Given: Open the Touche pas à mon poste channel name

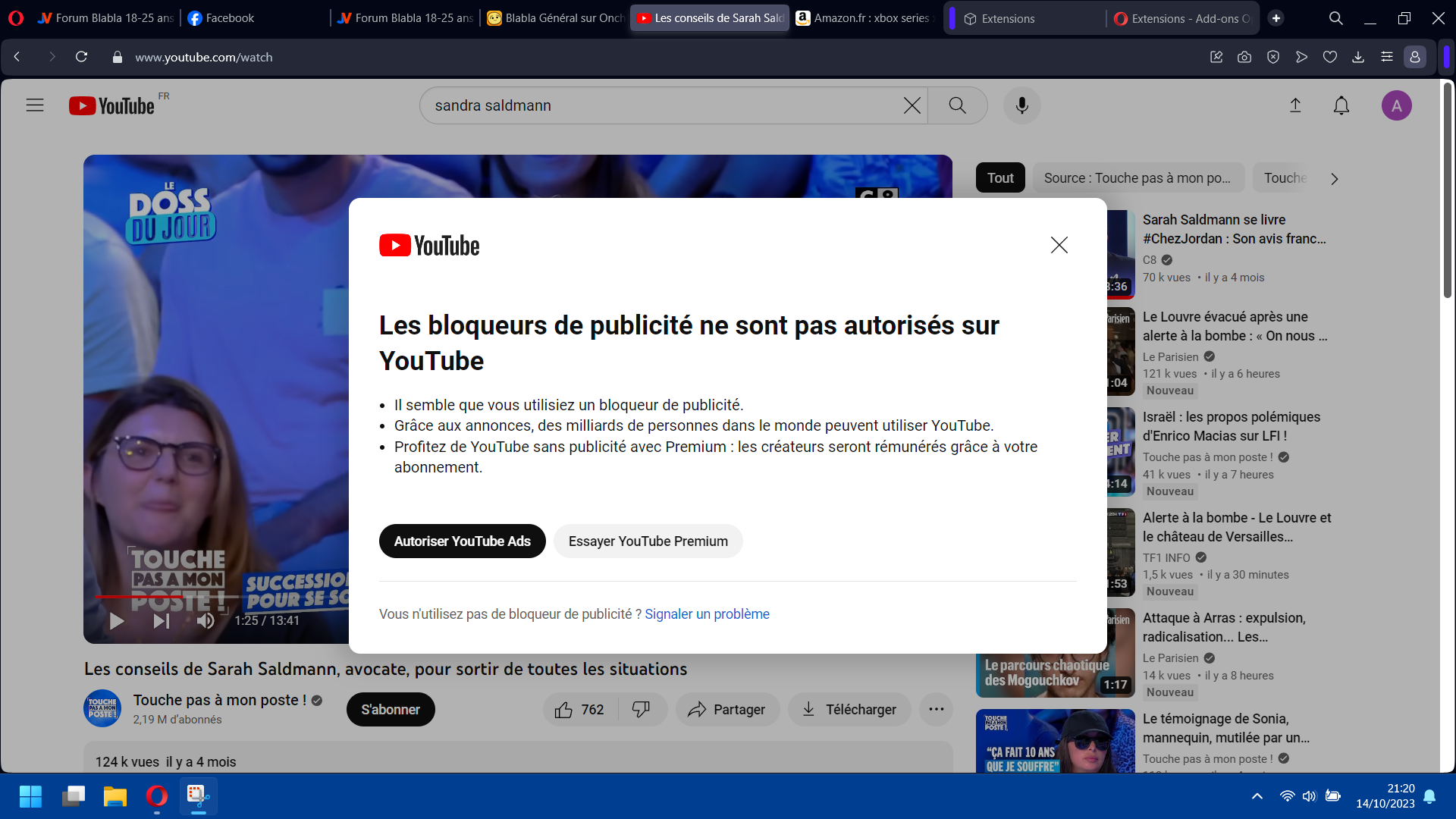Looking at the screenshot, I should [220, 700].
